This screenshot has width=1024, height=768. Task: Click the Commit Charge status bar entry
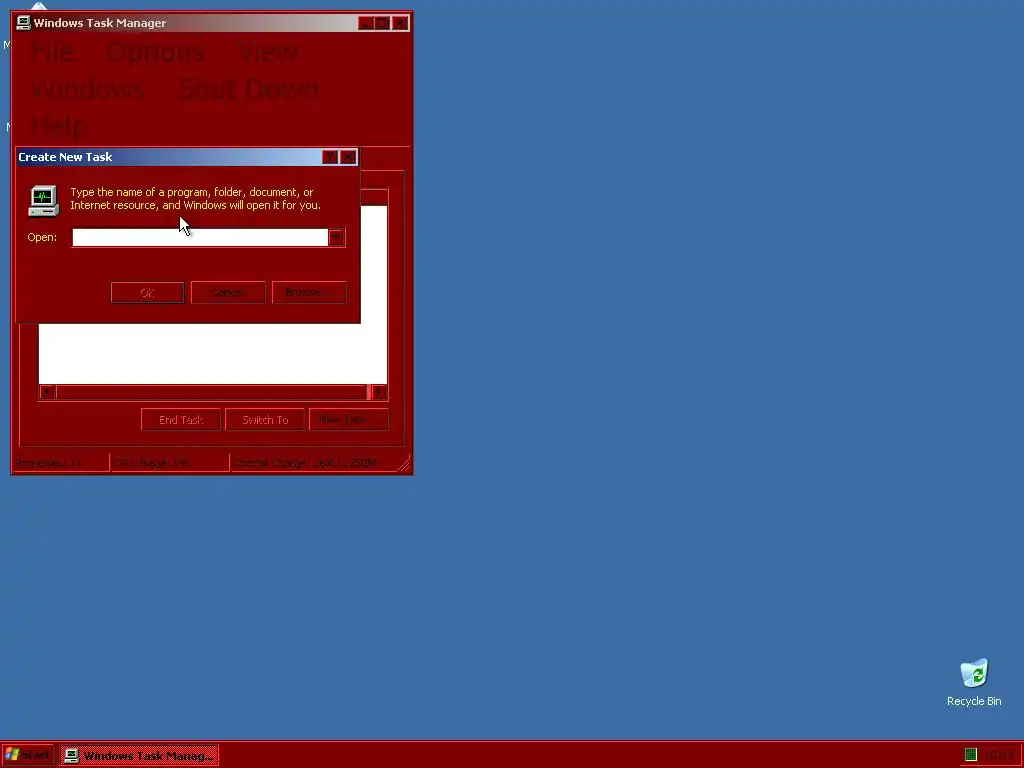(x=313, y=463)
